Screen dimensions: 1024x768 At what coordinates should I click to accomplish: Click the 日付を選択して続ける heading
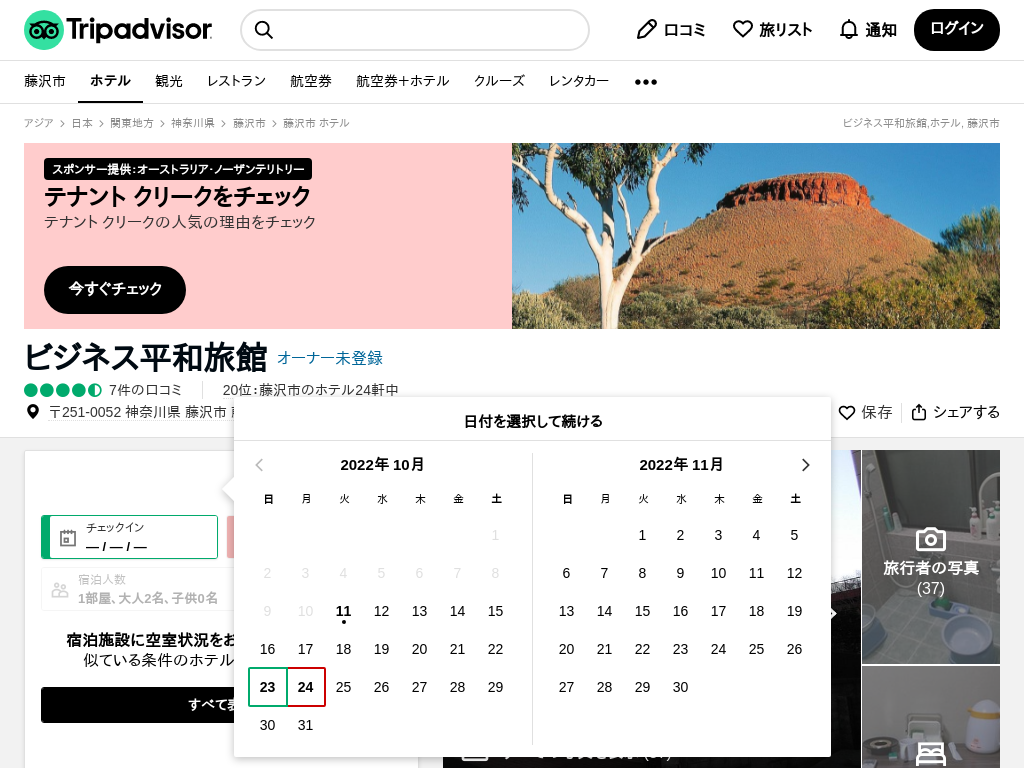pyautogui.click(x=533, y=421)
